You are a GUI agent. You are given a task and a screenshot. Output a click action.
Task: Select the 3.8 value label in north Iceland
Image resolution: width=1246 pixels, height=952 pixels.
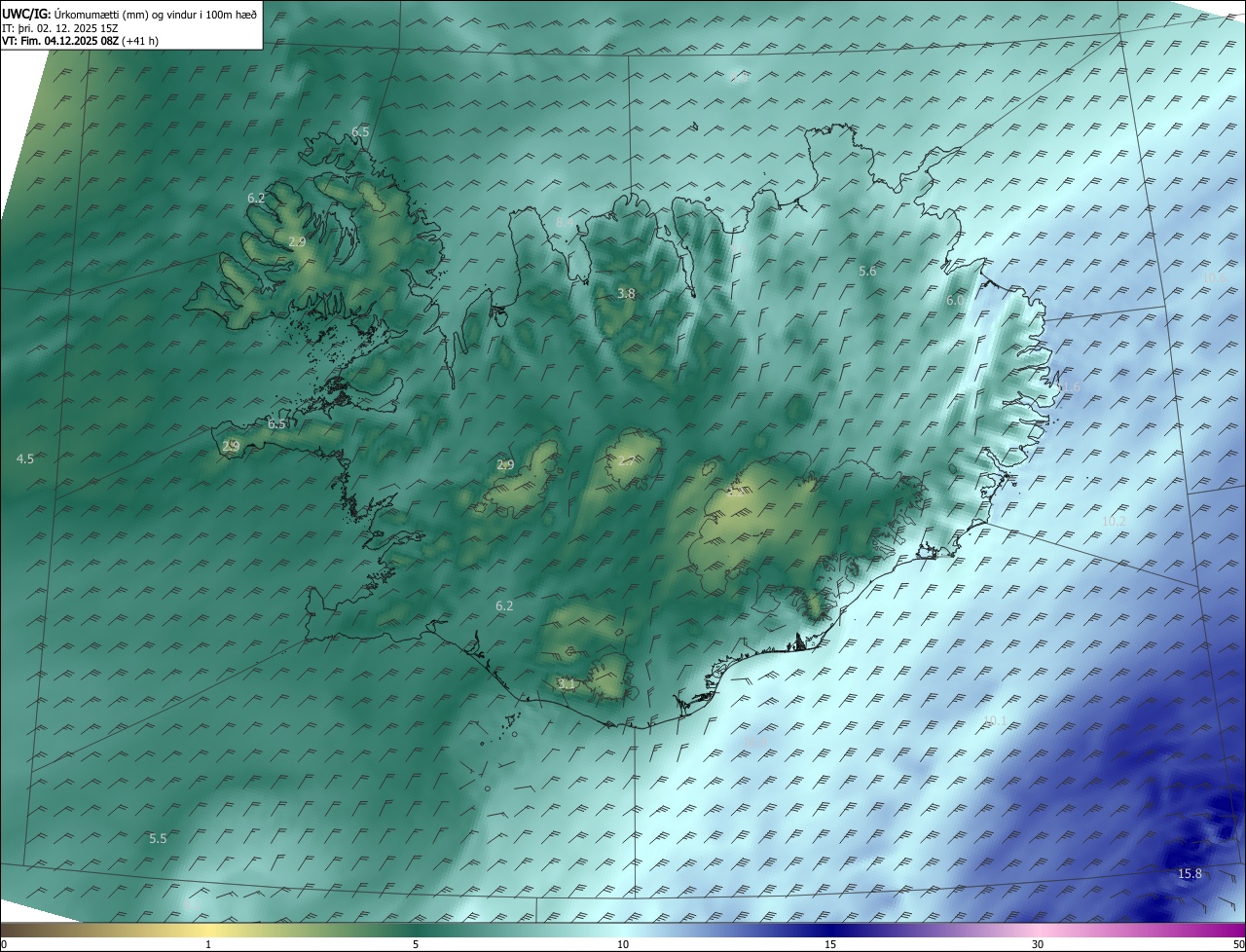pos(626,293)
